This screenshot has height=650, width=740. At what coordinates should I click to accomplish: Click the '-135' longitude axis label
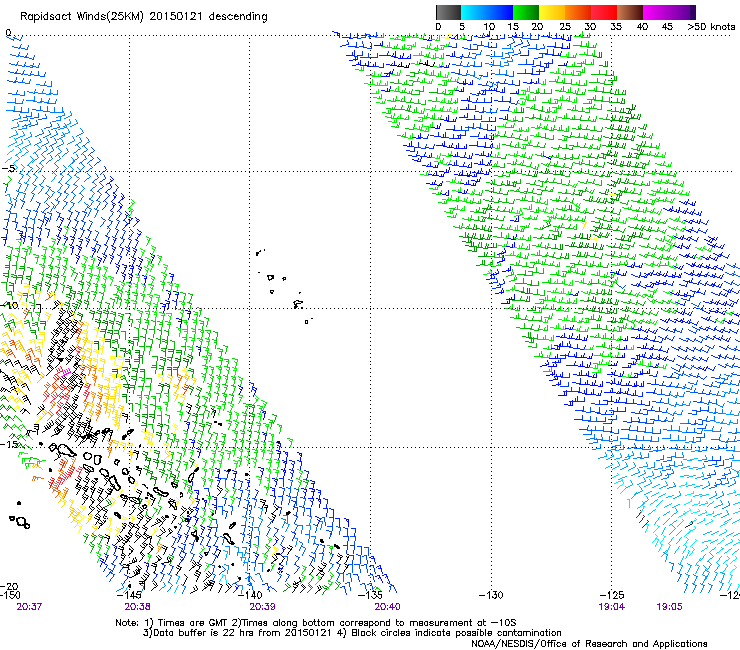point(370,595)
